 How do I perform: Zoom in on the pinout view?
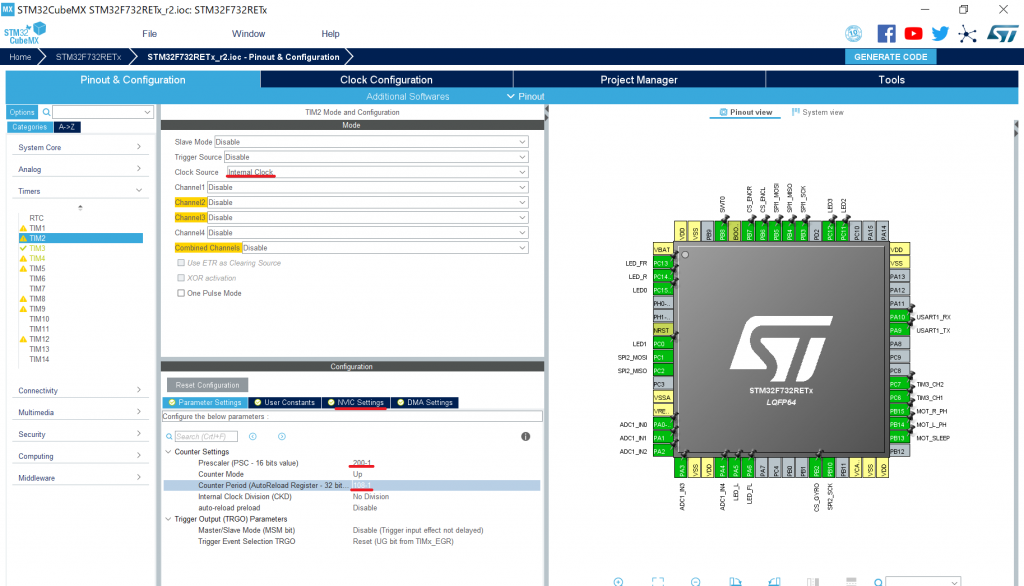[x=618, y=581]
